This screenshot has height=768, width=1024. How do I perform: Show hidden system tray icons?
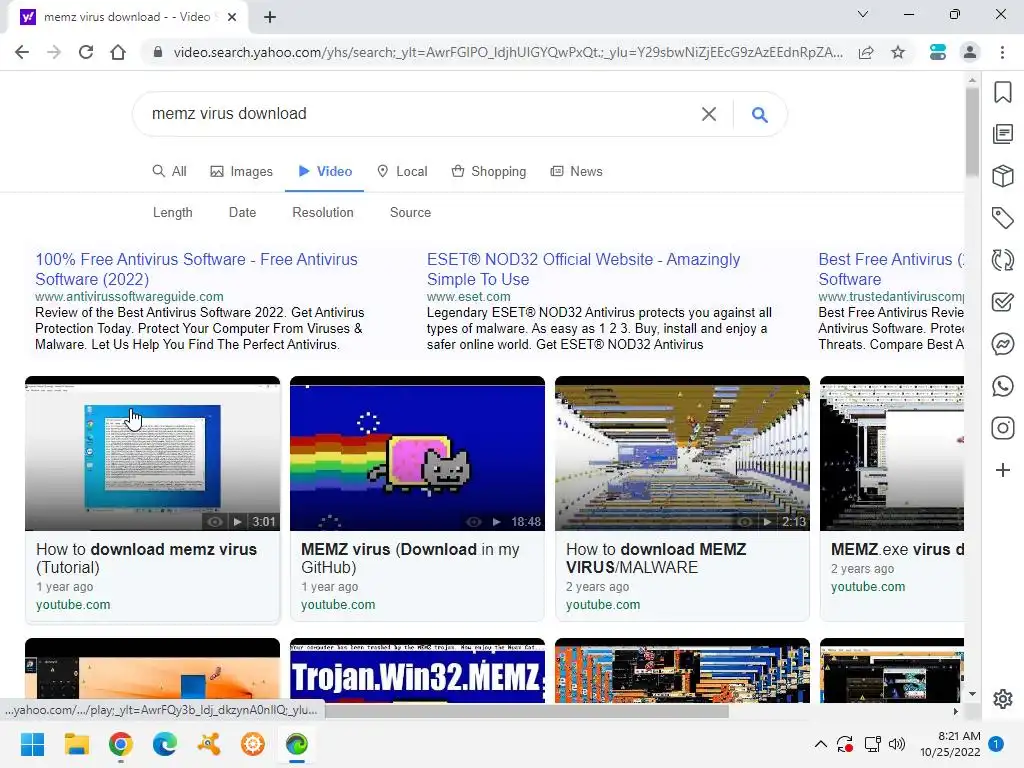tap(821, 744)
